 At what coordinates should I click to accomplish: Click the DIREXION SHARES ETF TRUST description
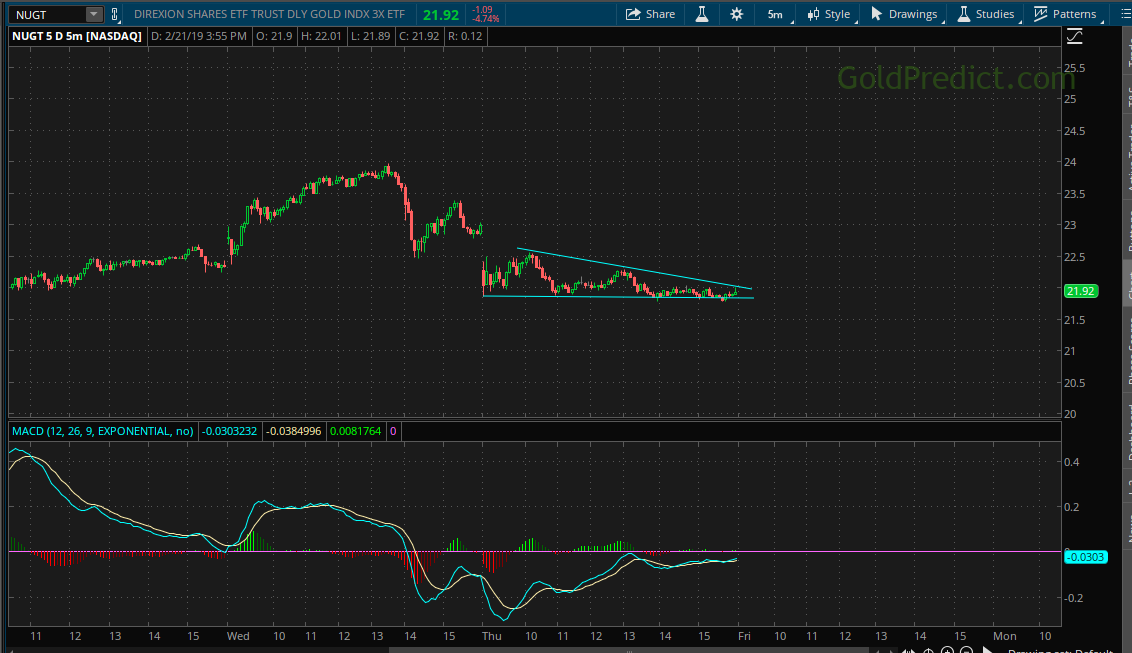pos(269,14)
